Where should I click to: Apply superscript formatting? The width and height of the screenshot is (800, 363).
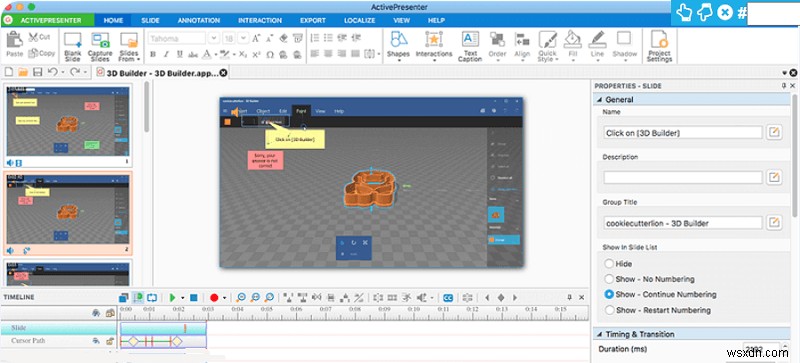coord(257,54)
